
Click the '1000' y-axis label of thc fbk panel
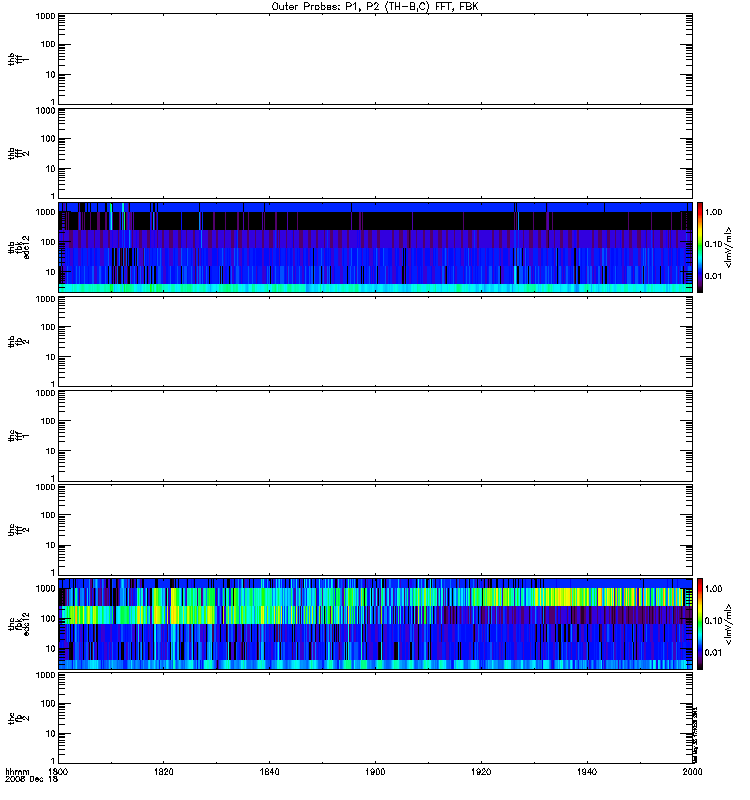click(45, 589)
